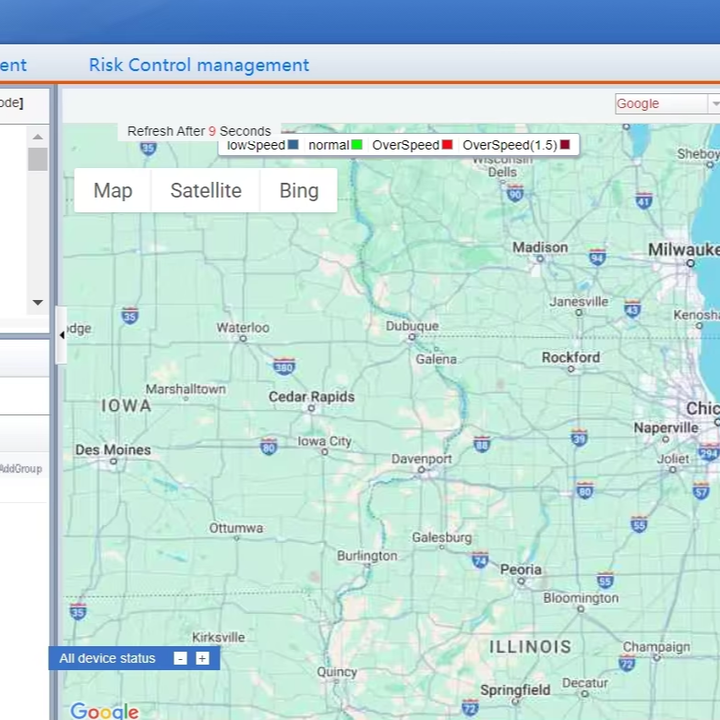Viewport: 720px width, 720px height.
Task: Open the Risk Control management tab
Action: (x=199, y=65)
